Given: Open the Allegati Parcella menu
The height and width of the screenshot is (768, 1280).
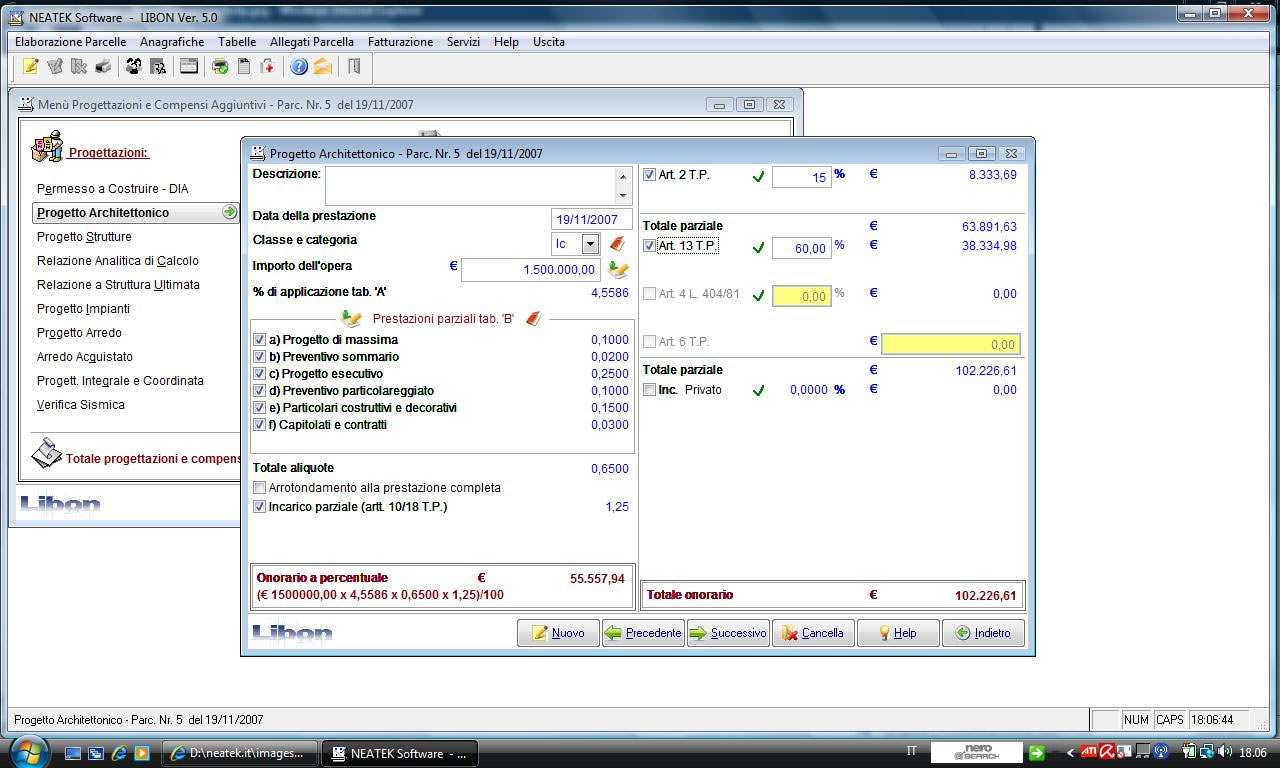Looking at the screenshot, I should 312,42.
